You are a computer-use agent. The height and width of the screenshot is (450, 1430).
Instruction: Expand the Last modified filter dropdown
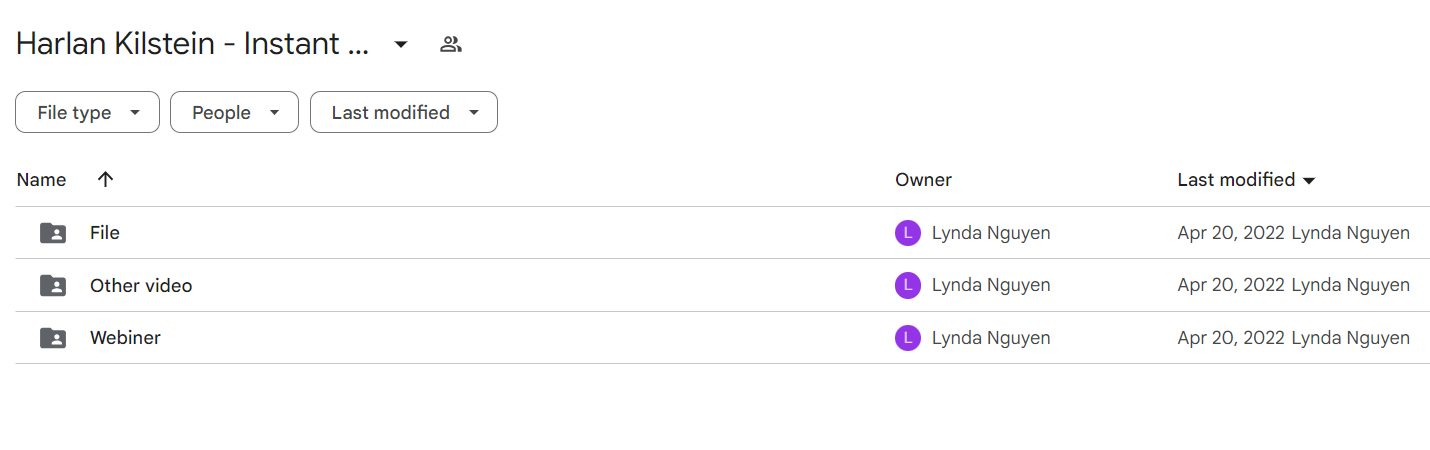(x=403, y=112)
